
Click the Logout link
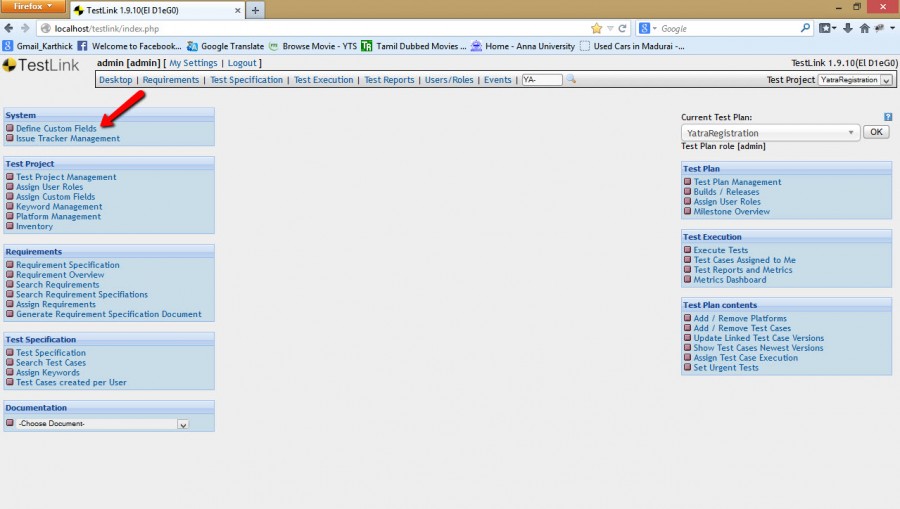click(x=242, y=63)
